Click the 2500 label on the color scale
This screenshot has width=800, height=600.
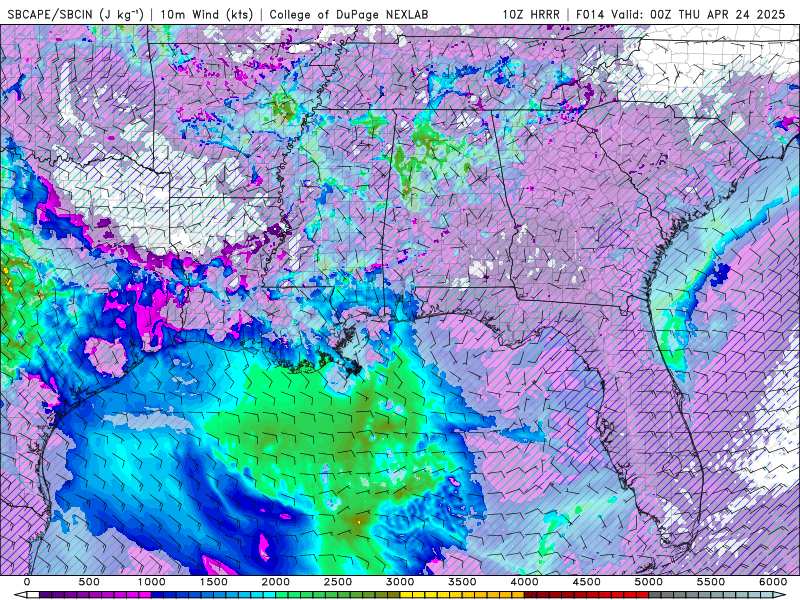coord(338,582)
